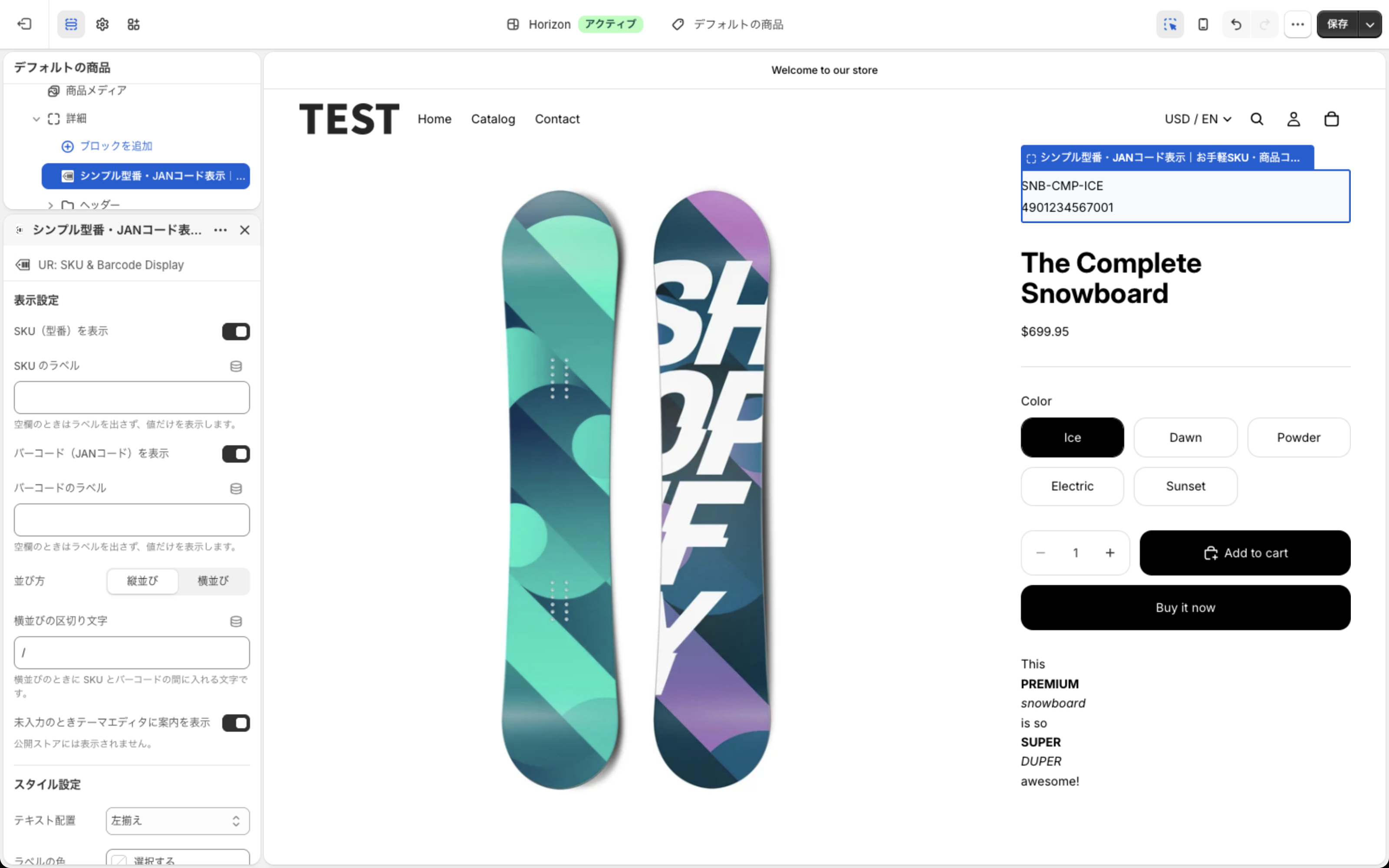Focus the 横並びの区切り文字 input field
Viewport: 1389px width, 868px height.
point(132,653)
